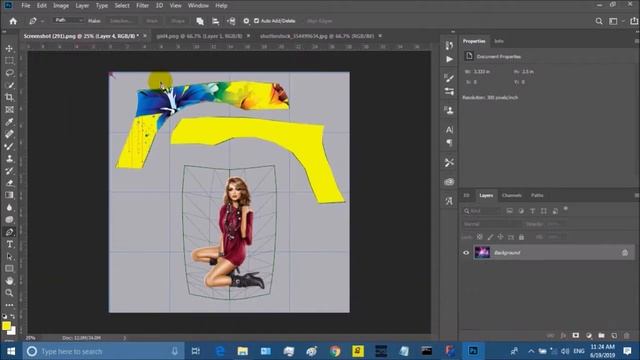
Task: Select the Sponge/Dodge tool
Action: coord(9,220)
